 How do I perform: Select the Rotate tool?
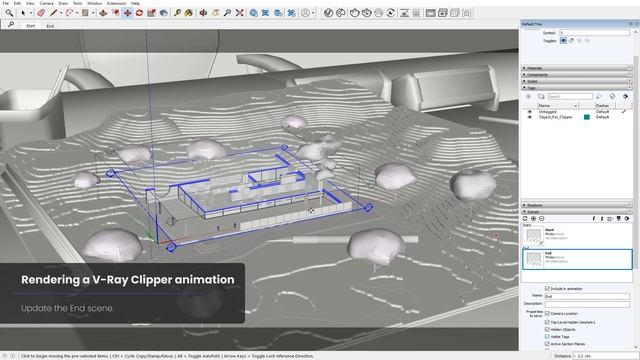pyautogui.click(x=139, y=13)
